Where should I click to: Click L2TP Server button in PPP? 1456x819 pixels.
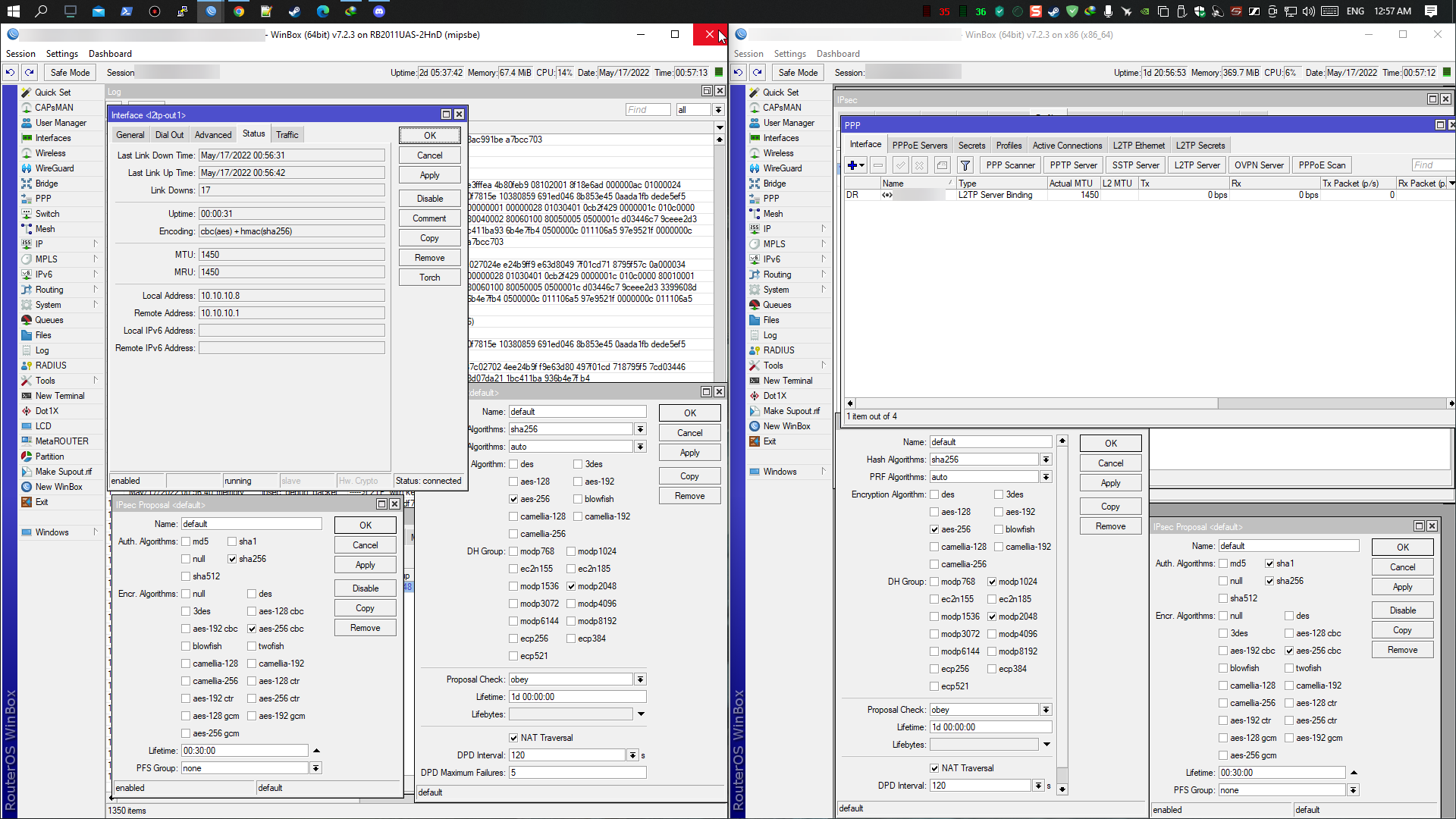click(1197, 165)
